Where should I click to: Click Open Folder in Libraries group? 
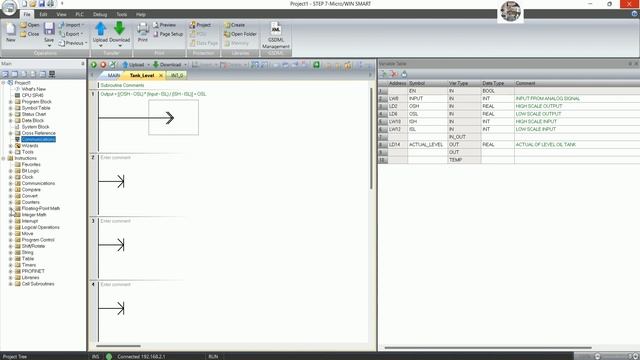coord(240,34)
